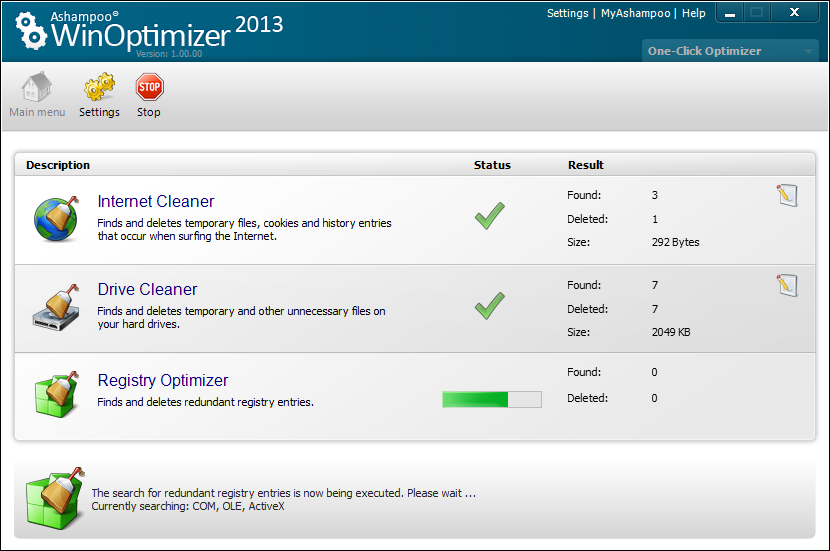
Task: Expand the One-Click Optimizer dropdown
Action: (x=730, y=51)
